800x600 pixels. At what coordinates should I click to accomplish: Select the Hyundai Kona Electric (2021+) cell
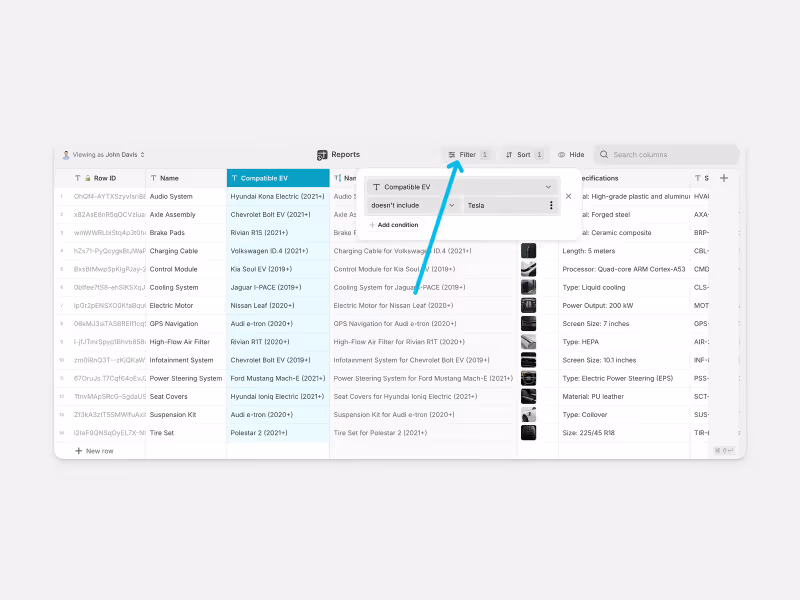[x=278, y=196]
